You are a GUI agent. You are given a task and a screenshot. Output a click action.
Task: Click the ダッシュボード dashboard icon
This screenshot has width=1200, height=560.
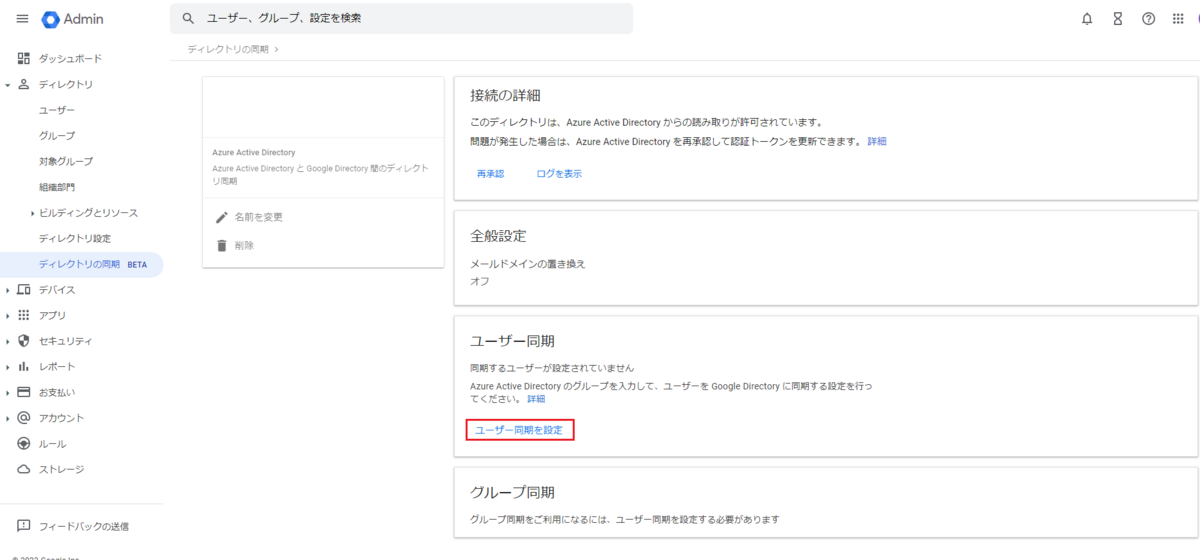[24, 59]
